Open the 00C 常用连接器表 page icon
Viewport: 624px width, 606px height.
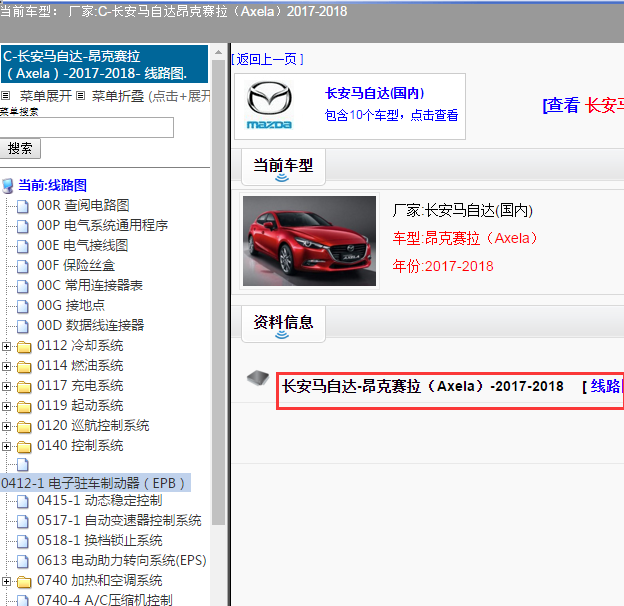(x=23, y=286)
